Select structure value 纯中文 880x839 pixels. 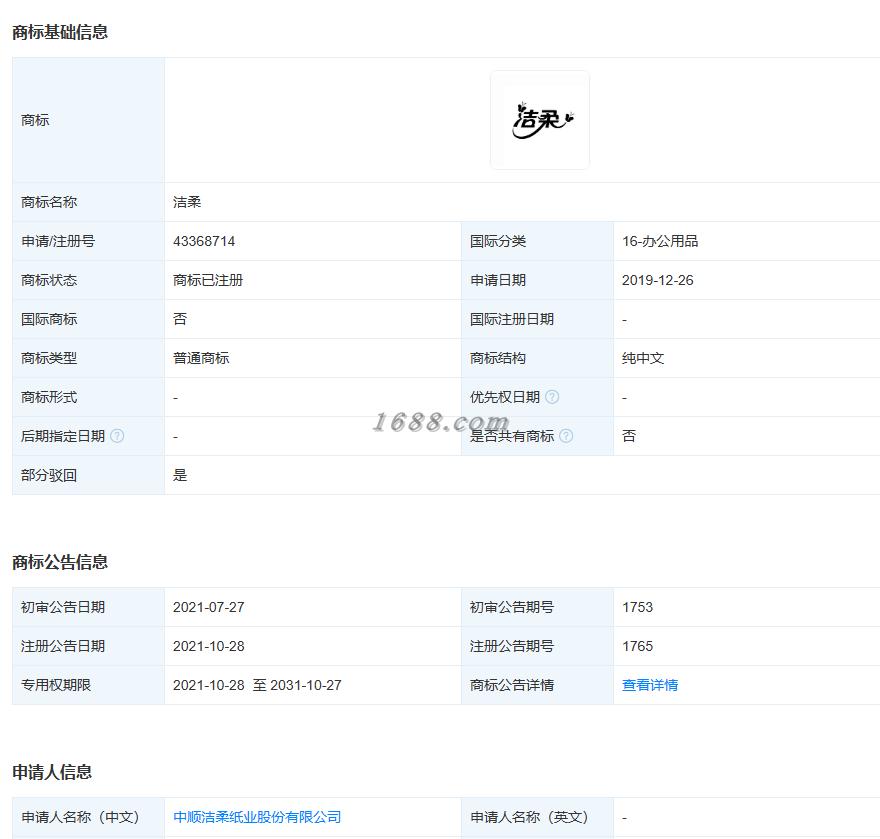pyautogui.click(x=643, y=358)
